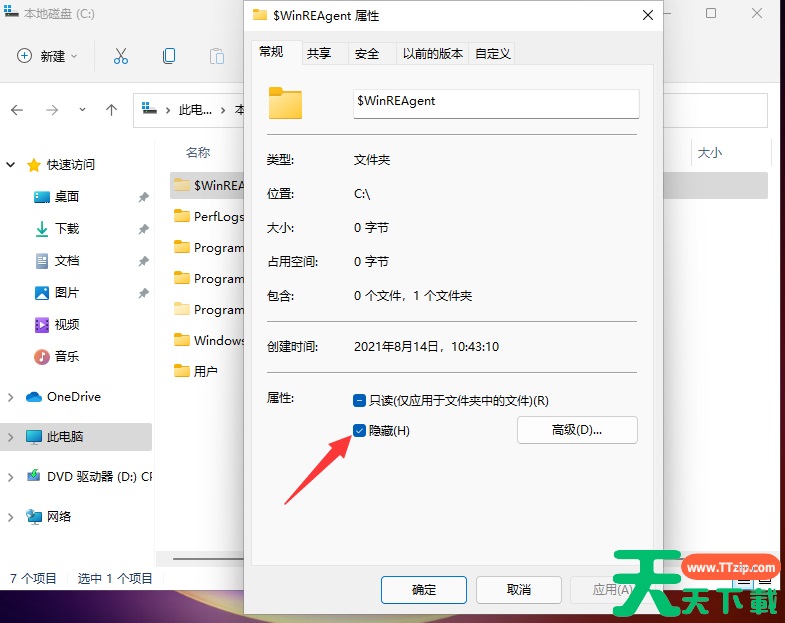The height and width of the screenshot is (623, 785).
Task: Click the This PC monitor icon
Action: click(x=34, y=437)
